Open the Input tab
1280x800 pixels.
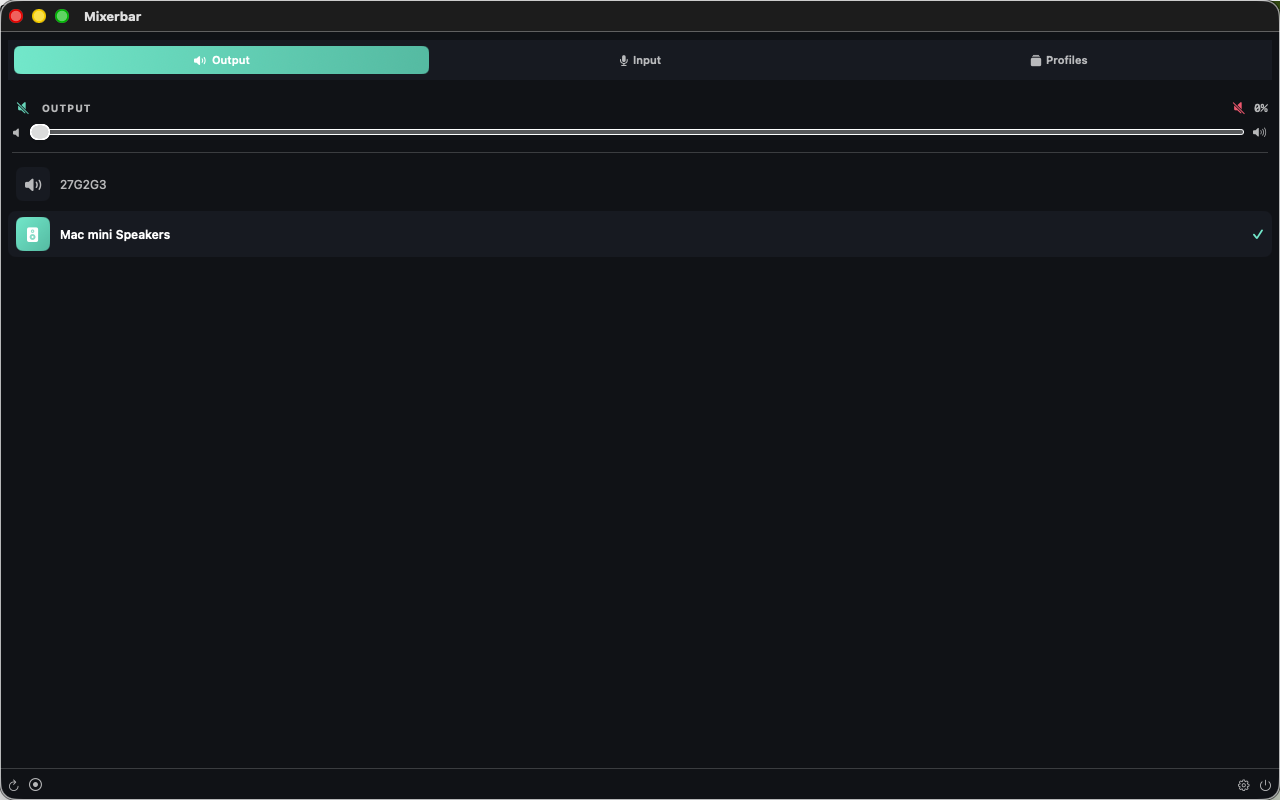(640, 60)
